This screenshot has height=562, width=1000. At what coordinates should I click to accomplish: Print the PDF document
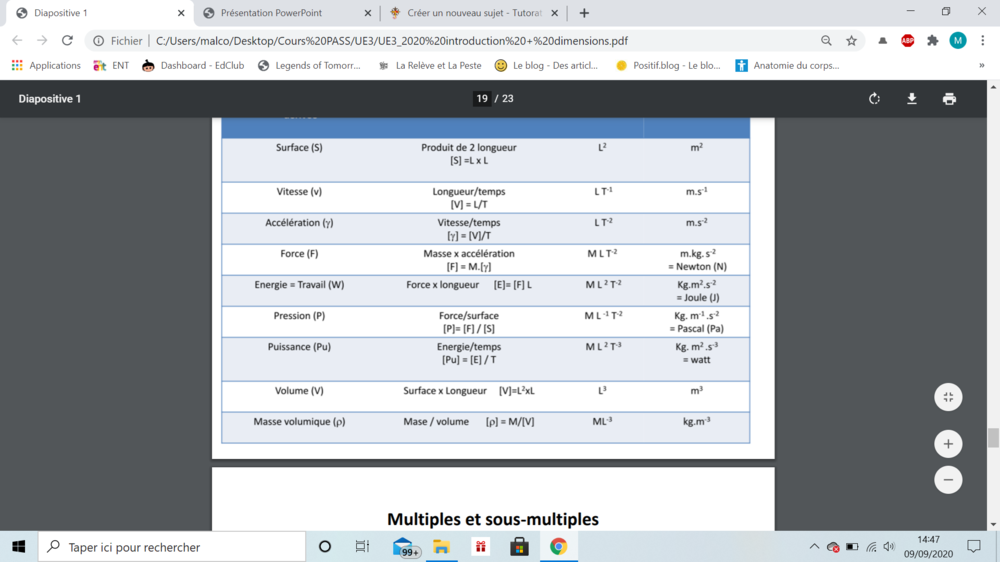click(x=949, y=99)
